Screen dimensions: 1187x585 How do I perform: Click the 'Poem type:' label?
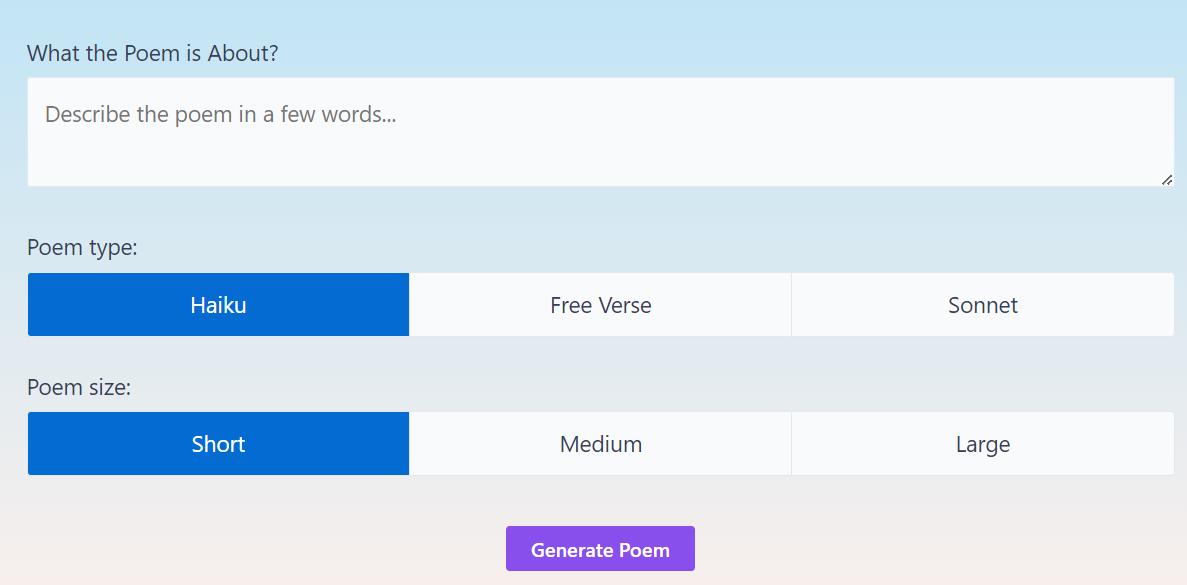pos(82,247)
